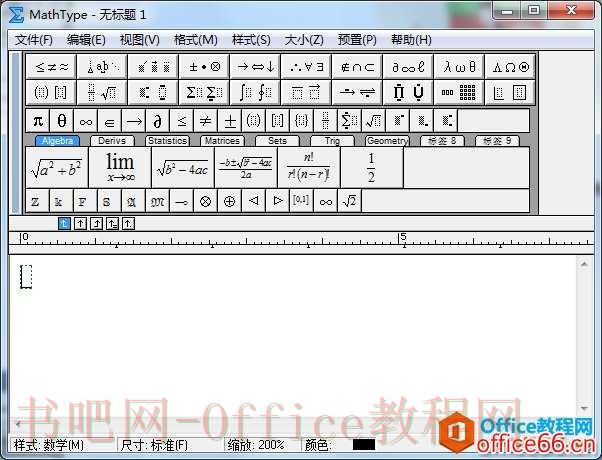Screen dimensions: 602x460
Task: Open the 视图(V) menu
Action: 139,40
